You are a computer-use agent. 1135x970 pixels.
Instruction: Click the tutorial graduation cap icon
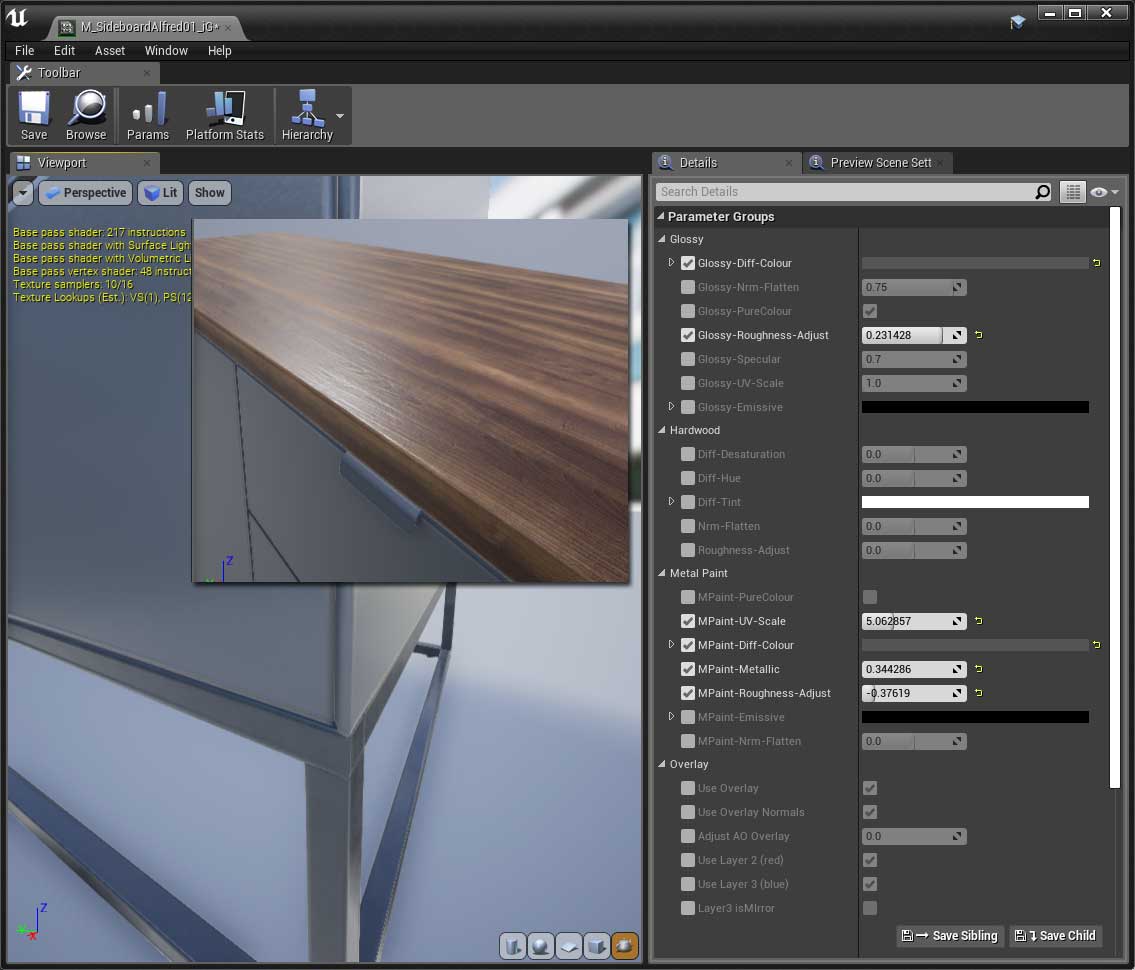coord(1018,22)
